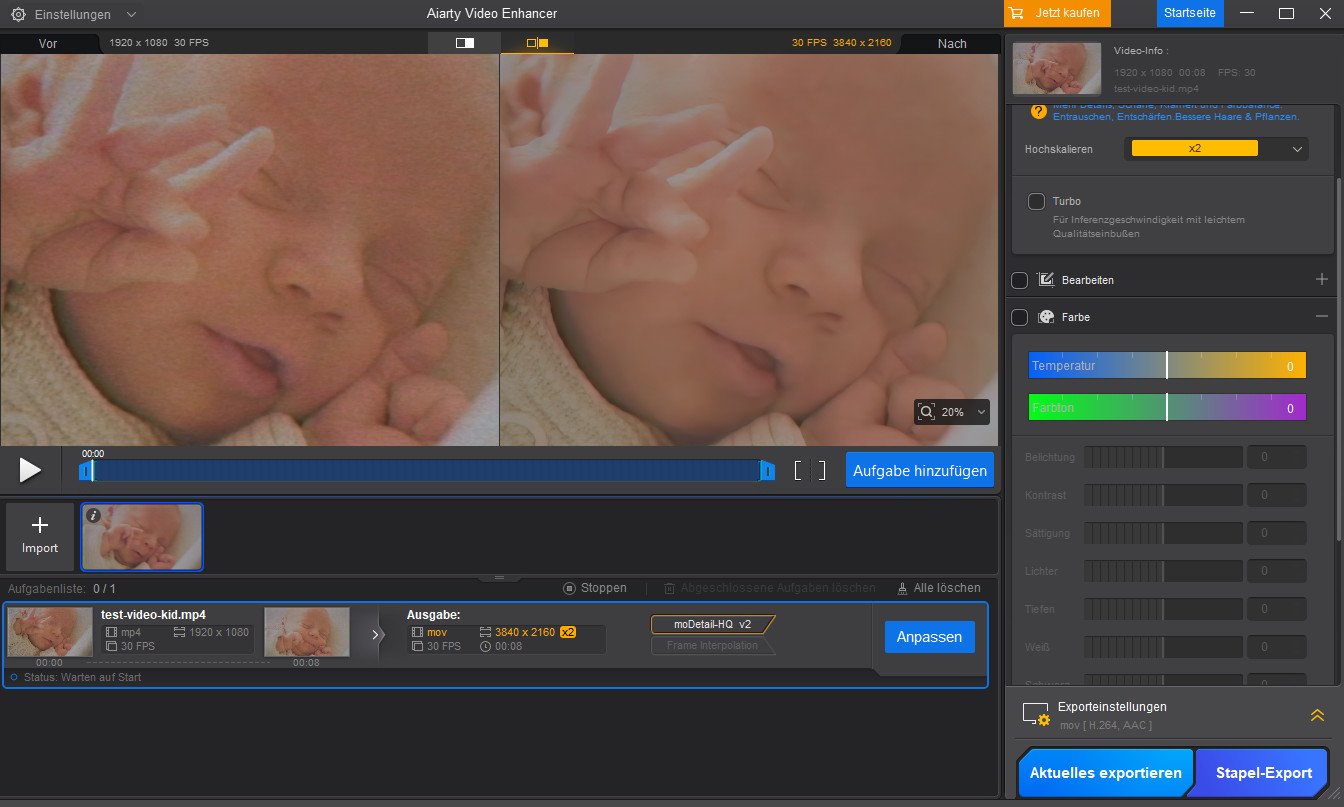Click Status: Warten auf Start text
The image size is (1344, 807).
(x=83, y=677)
